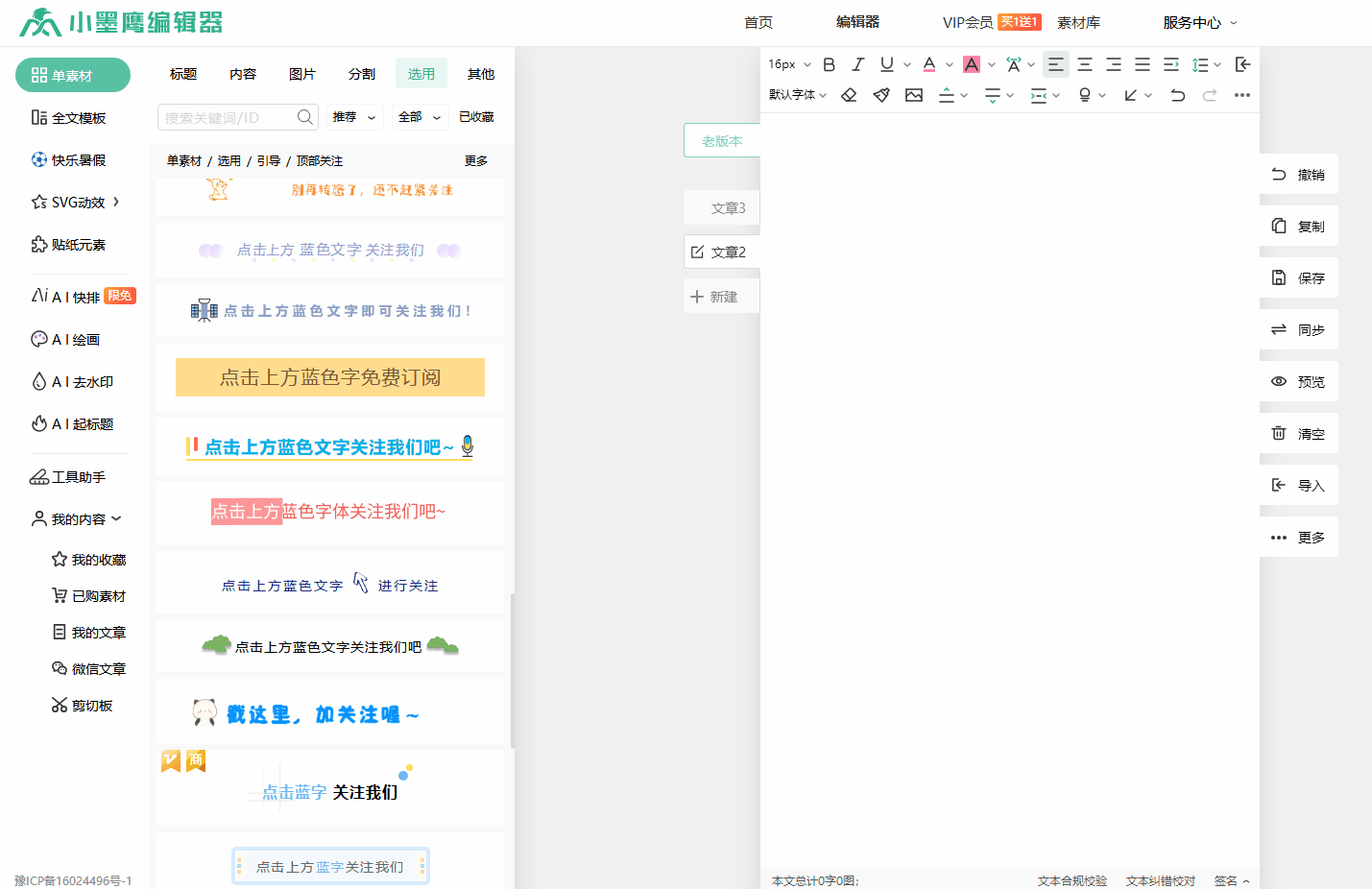Switch to the 标题 tab
This screenshot has width=1372, height=889.
(183, 74)
